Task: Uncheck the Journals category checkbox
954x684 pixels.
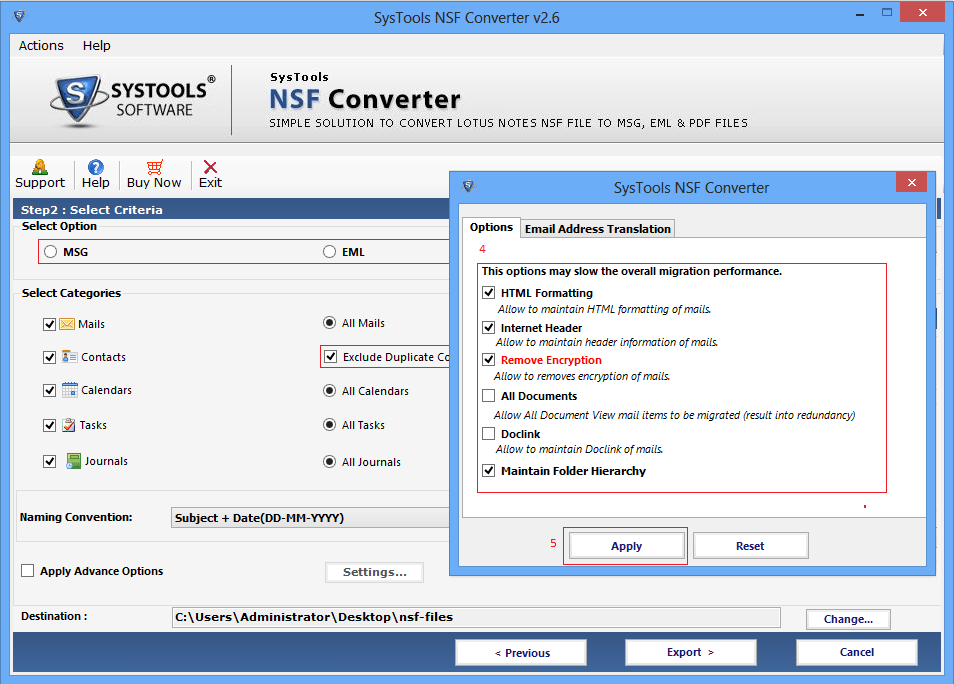Action: (x=49, y=461)
